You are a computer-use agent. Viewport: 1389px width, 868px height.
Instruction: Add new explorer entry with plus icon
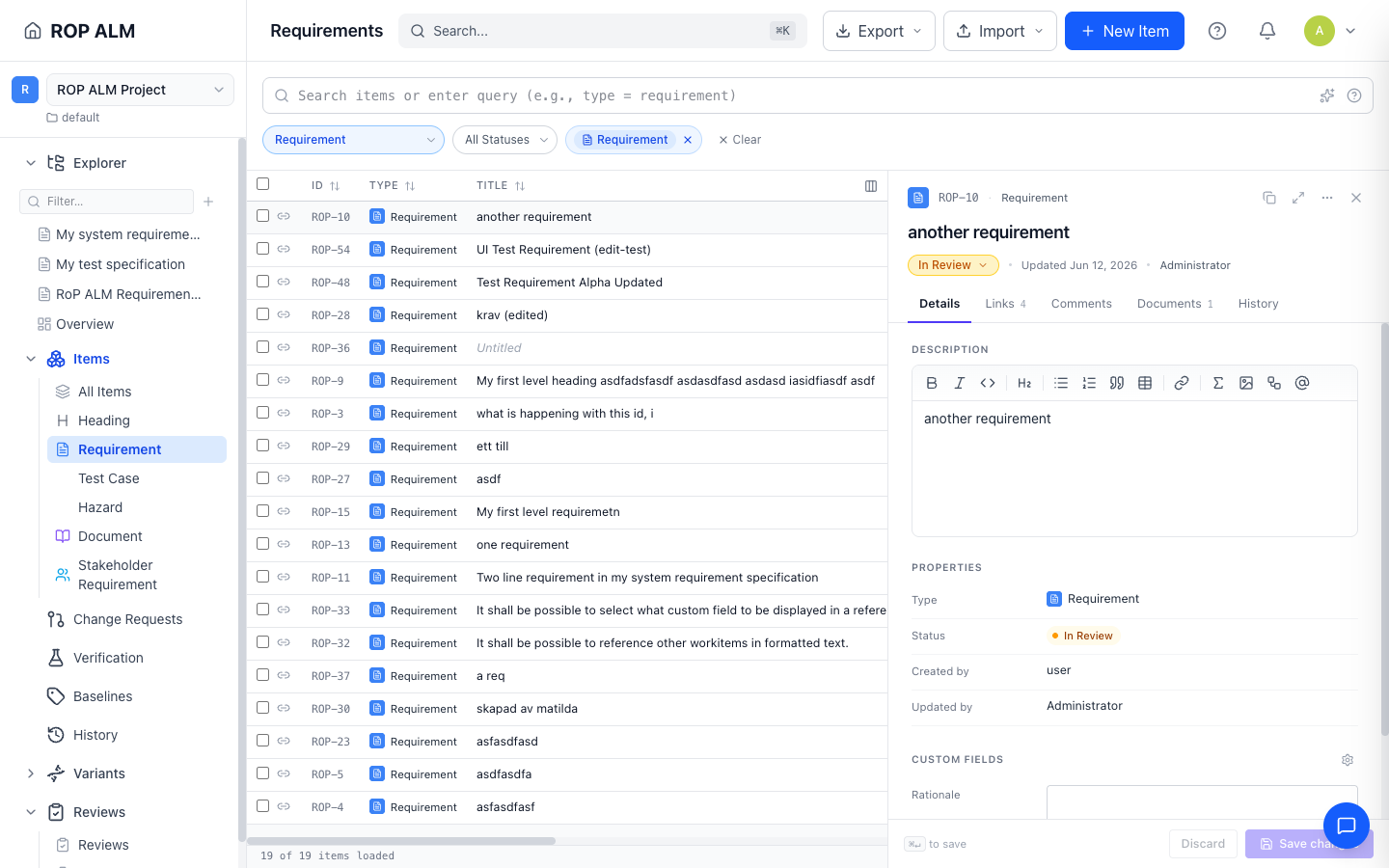tap(208, 202)
